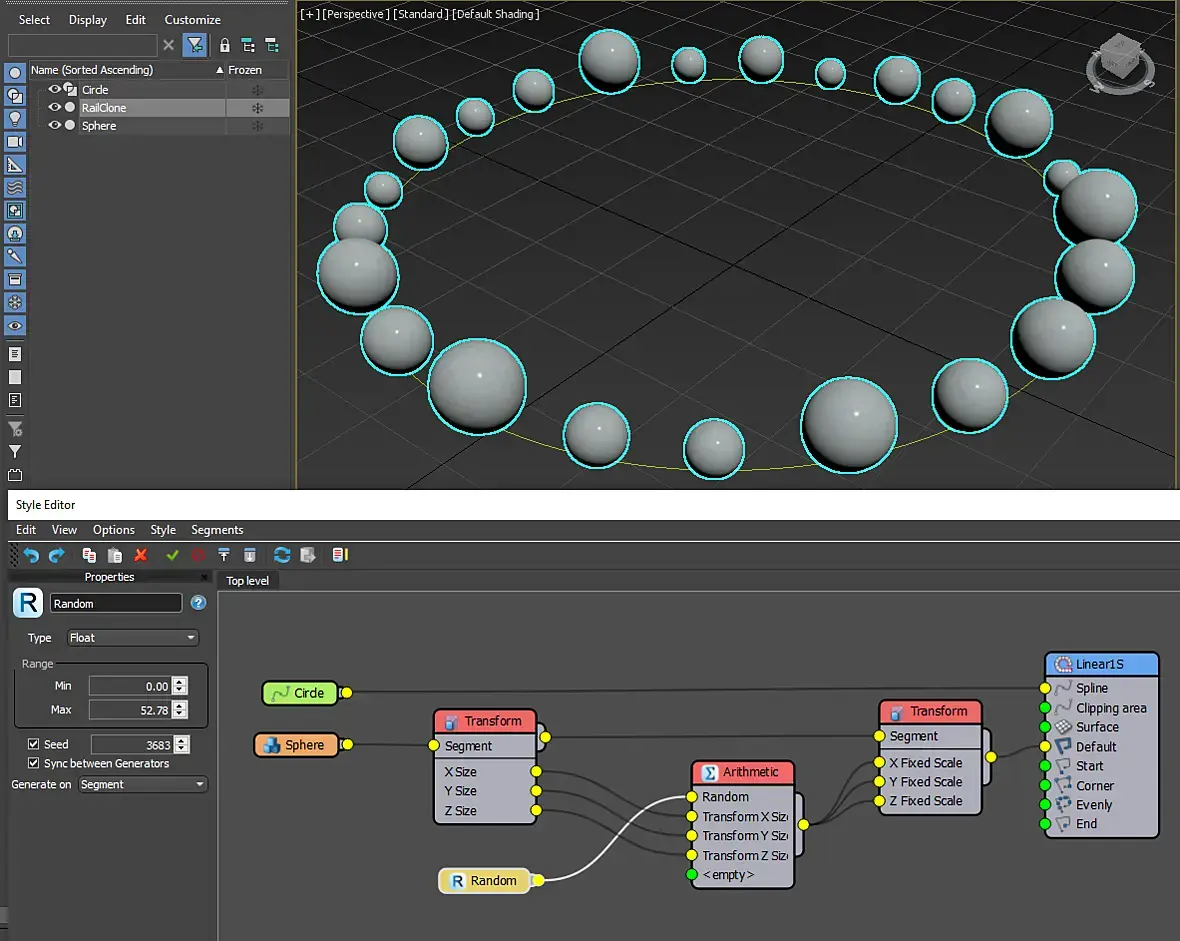Open the Customize menu in Scene Explorer
The width and height of the screenshot is (1180, 941).
point(192,20)
